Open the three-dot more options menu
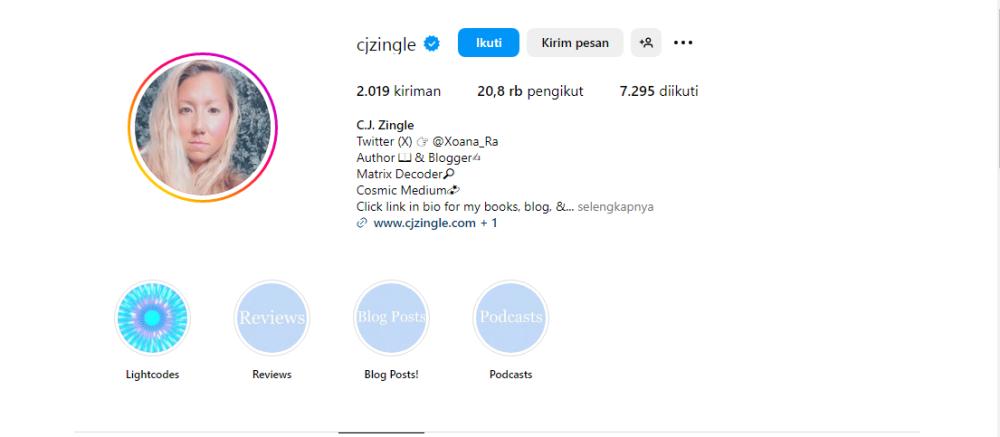Viewport: 1000px width, 437px height. (x=683, y=43)
